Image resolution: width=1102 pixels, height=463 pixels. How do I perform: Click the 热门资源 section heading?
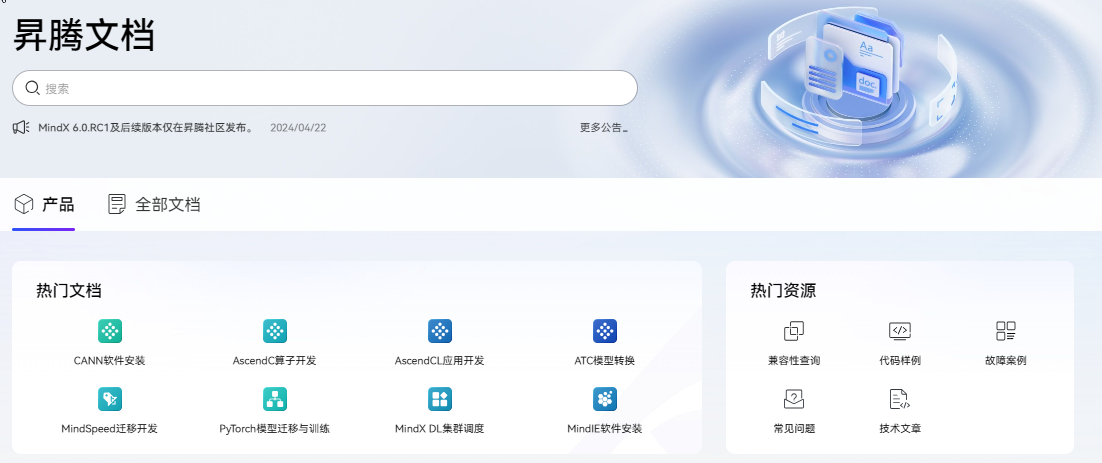(783, 290)
